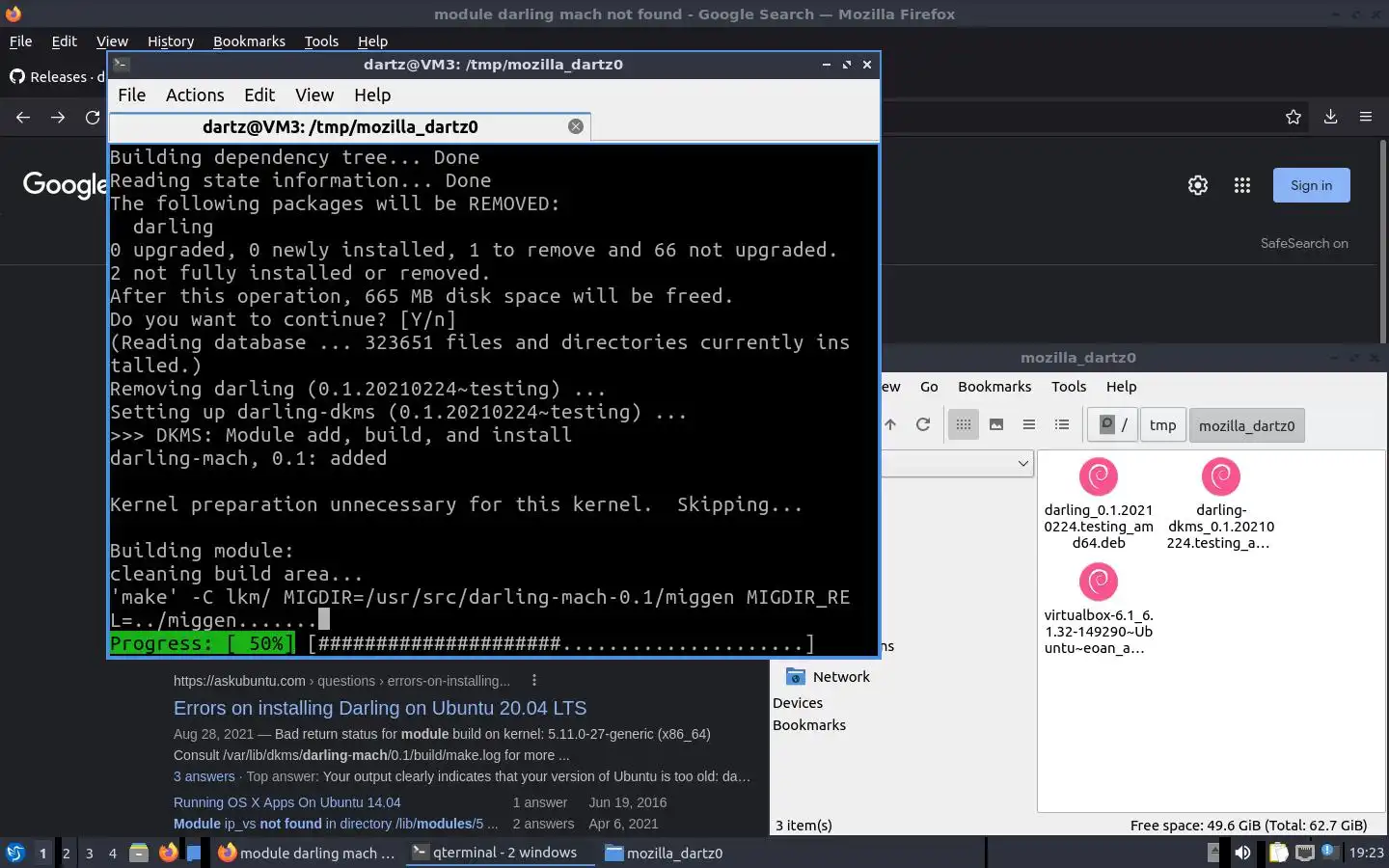Reload the Firefox page
Viewport: 1389px width, 868px height.
click(x=93, y=117)
